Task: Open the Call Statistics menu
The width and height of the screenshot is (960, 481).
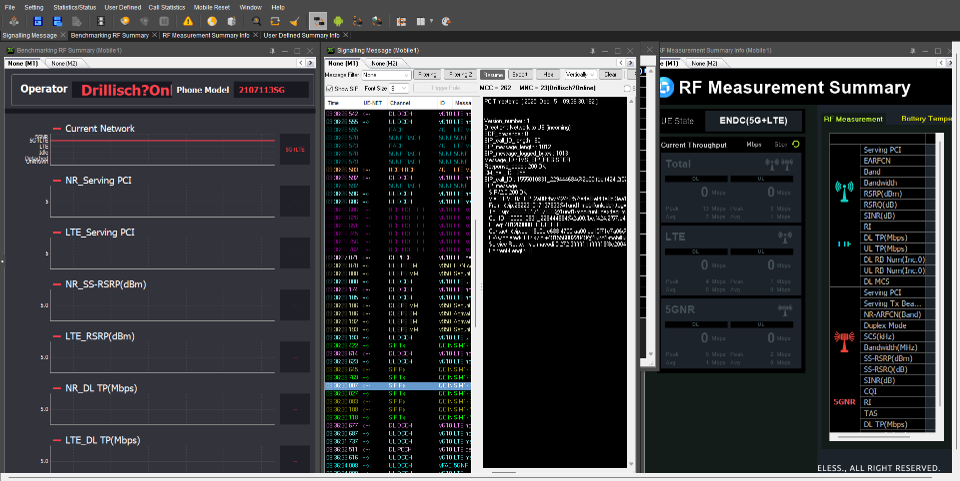Action: [x=166, y=7]
